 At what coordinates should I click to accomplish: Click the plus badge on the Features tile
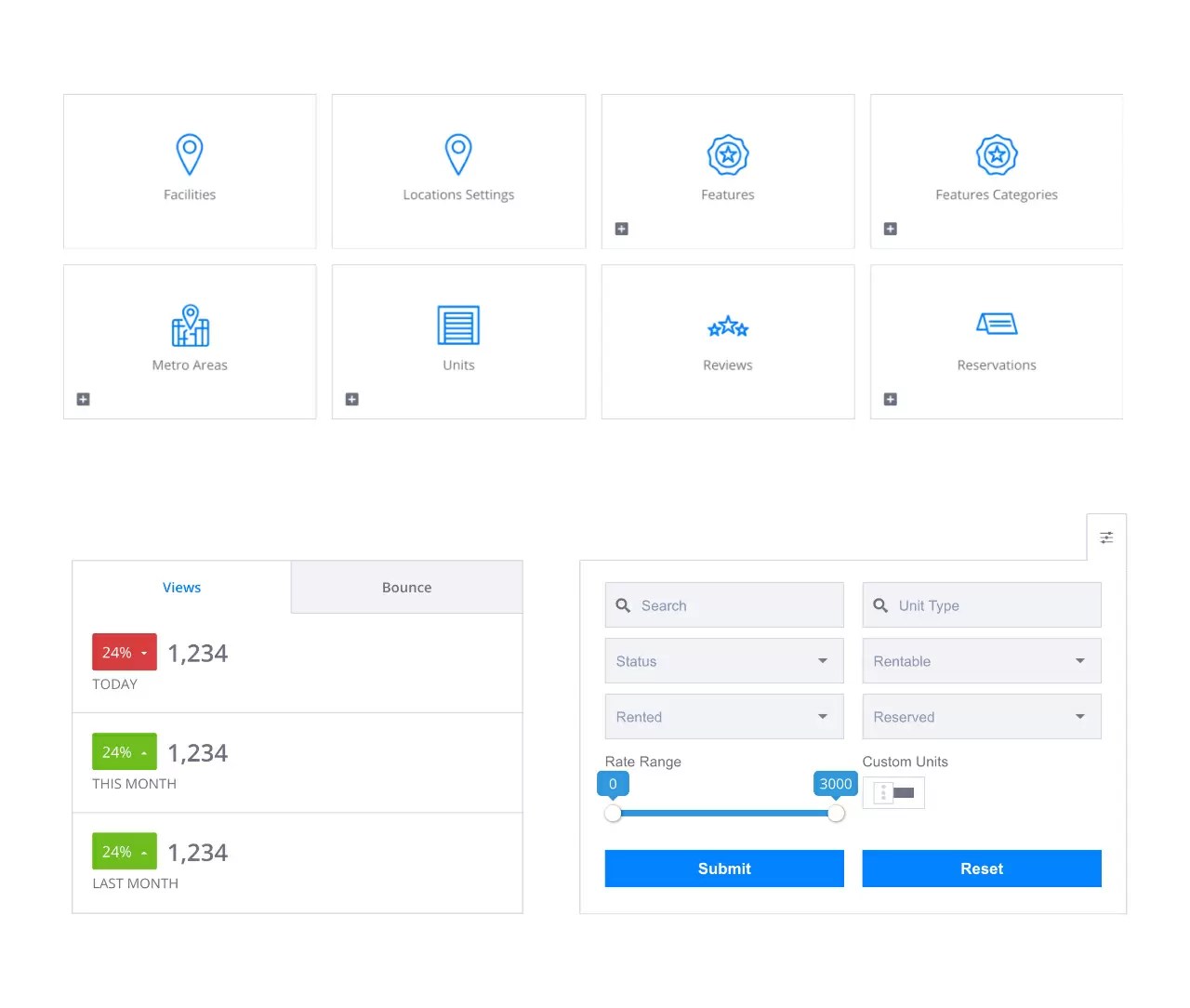pos(621,229)
